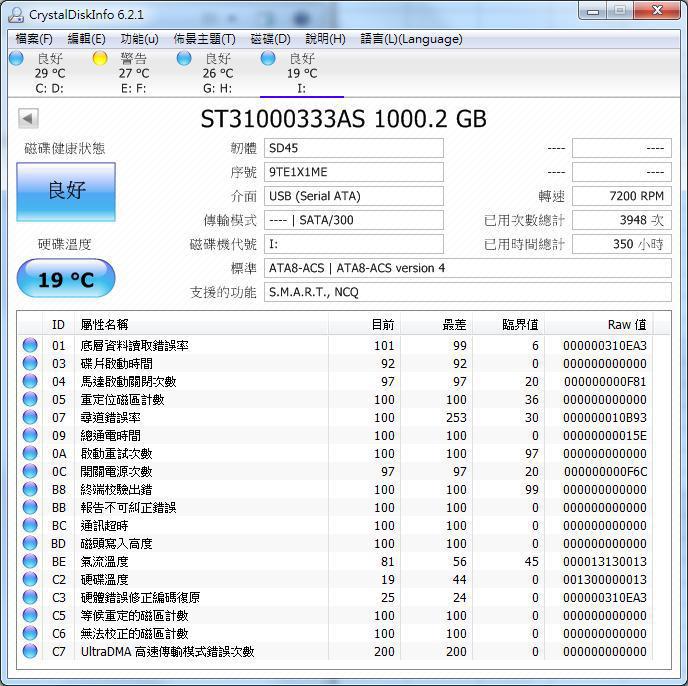The width and height of the screenshot is (688, 686).
Task: Click the blue 良好 health status button
Action: 66,192
